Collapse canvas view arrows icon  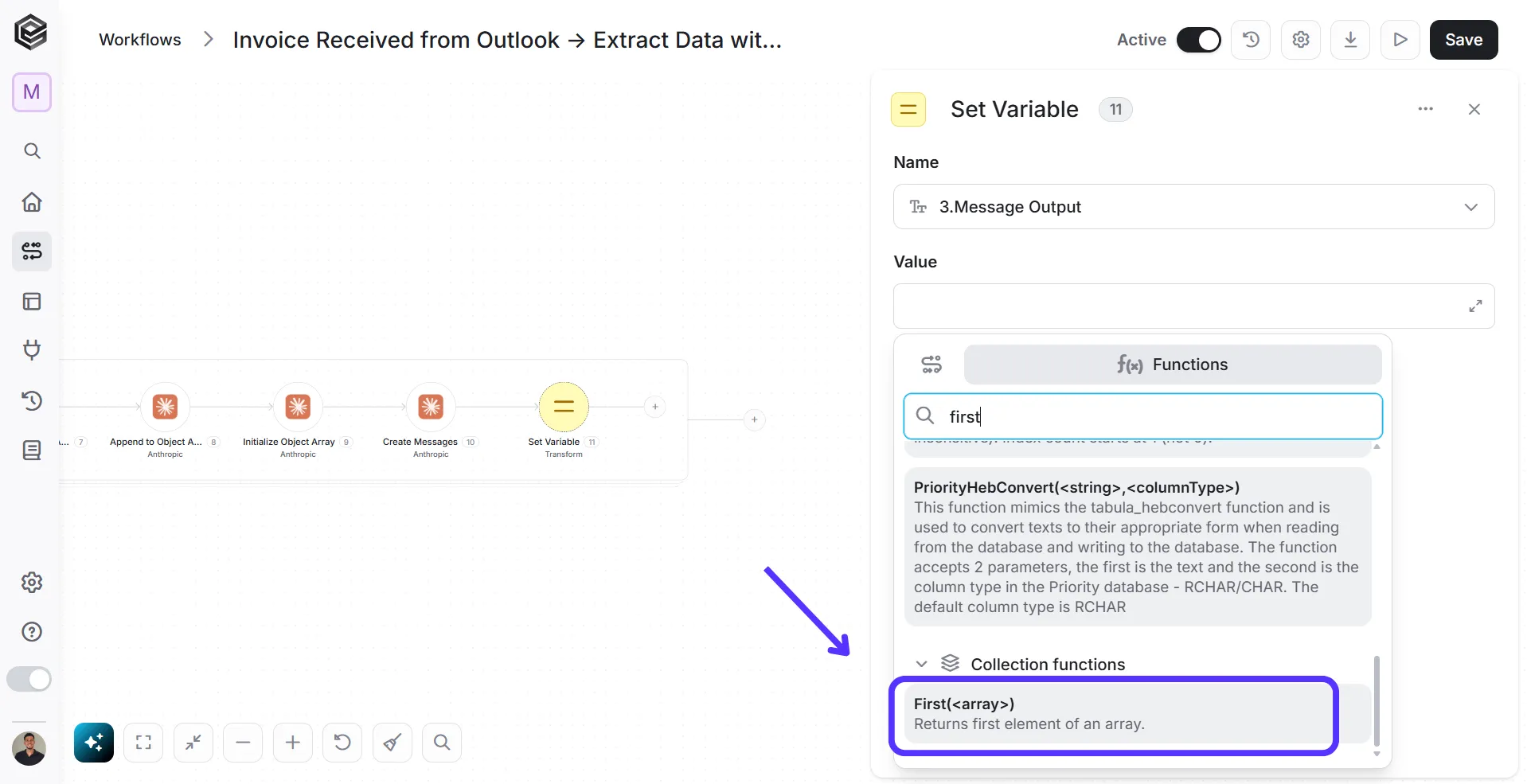pyautogui.click(x=193, y=743)
